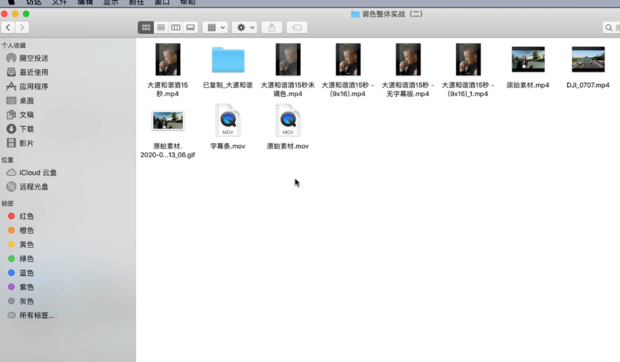Select file 大道和酒酒15秒 - (9x16)_1.mp4
This screenshot has height=362, width=620.
point(468,60)
